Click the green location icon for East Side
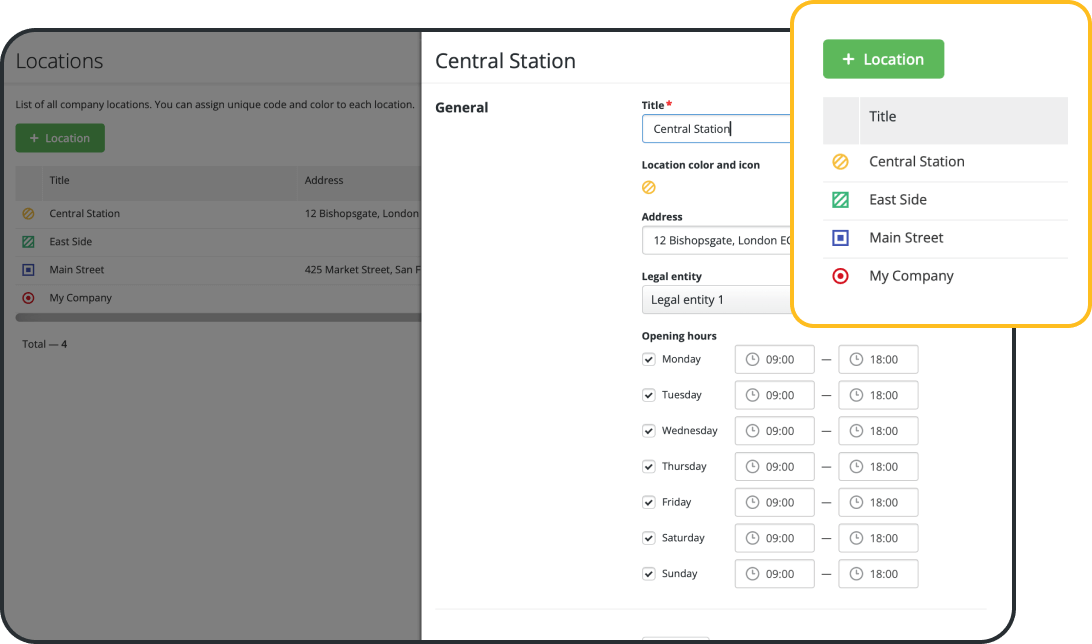This screenshot has height=644, width=1092. click(x=840, y=200)
